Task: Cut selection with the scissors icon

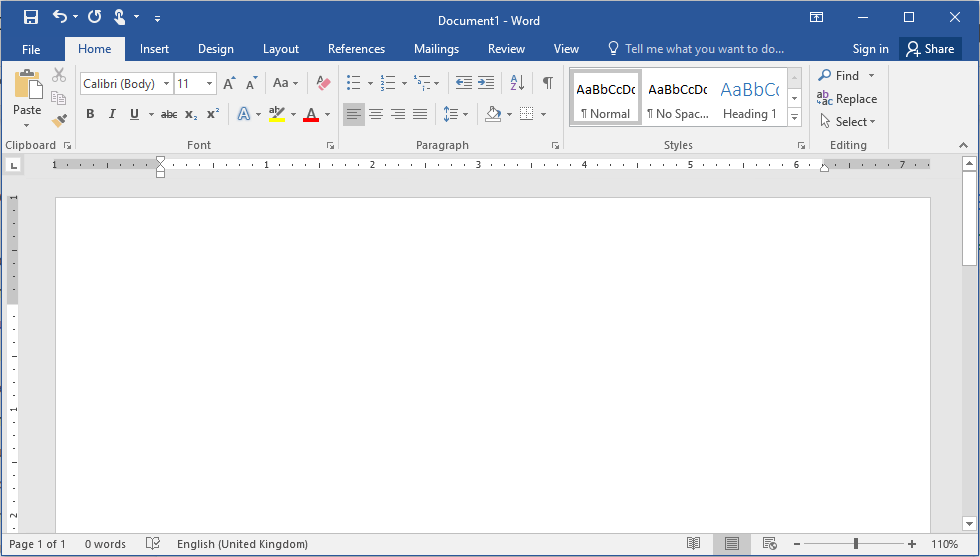Action: coord(59,75)
